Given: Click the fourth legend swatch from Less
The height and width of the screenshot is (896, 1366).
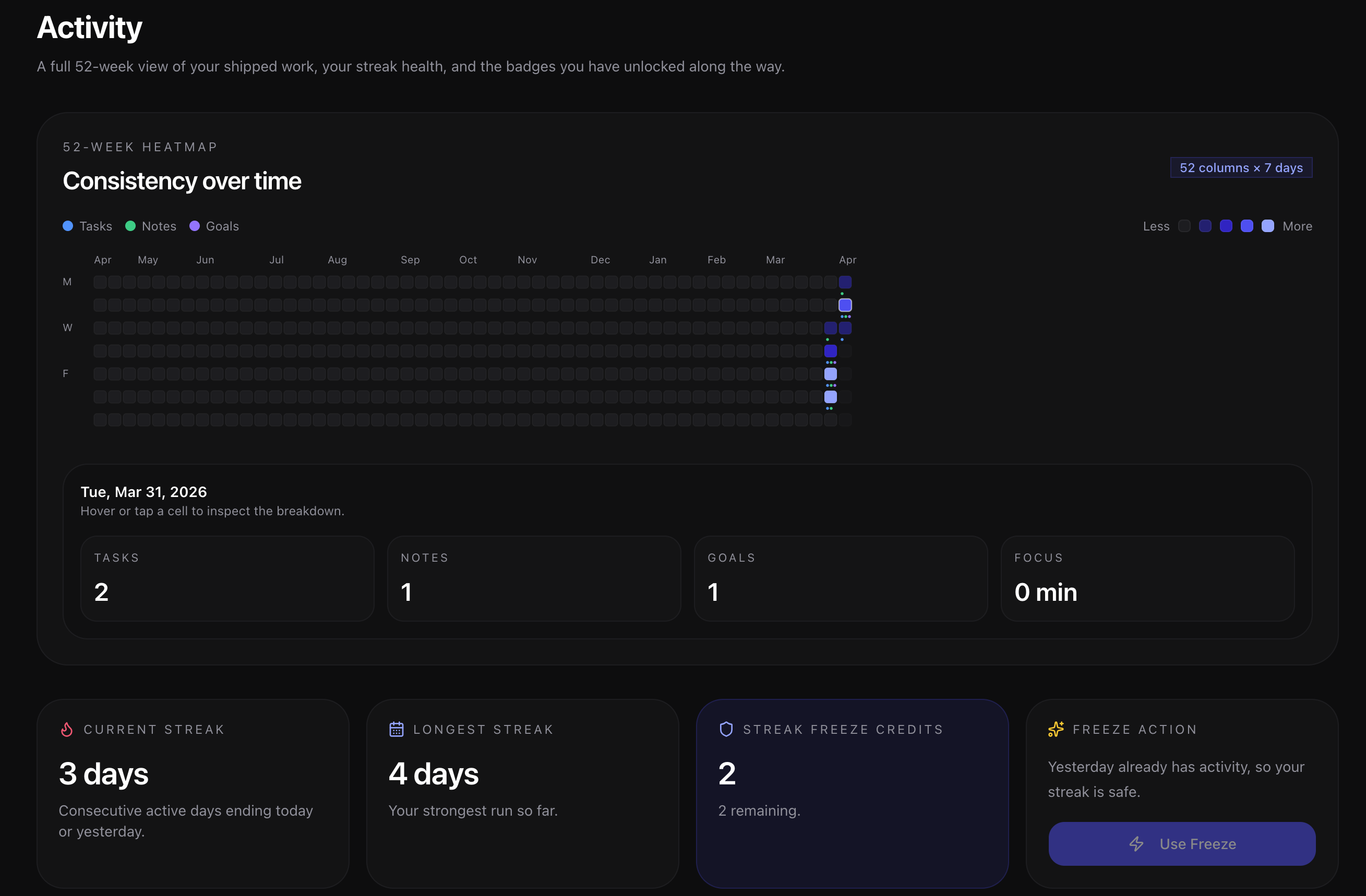Looking at the screenshot, I should 1247,226.
